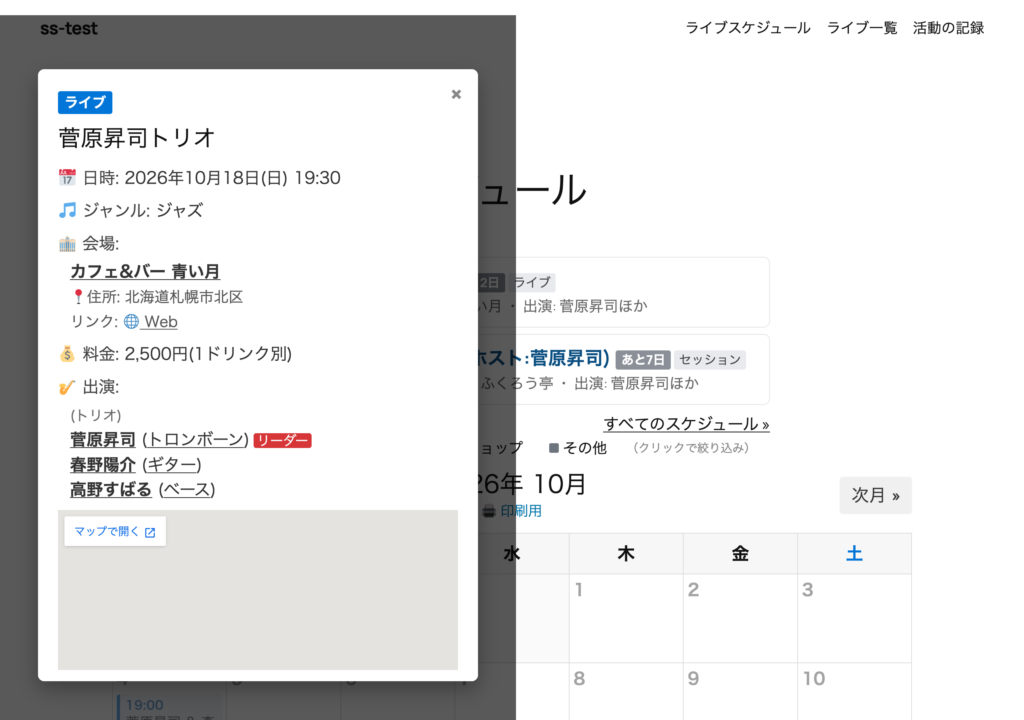Close the event detail modal

(456, 95)
